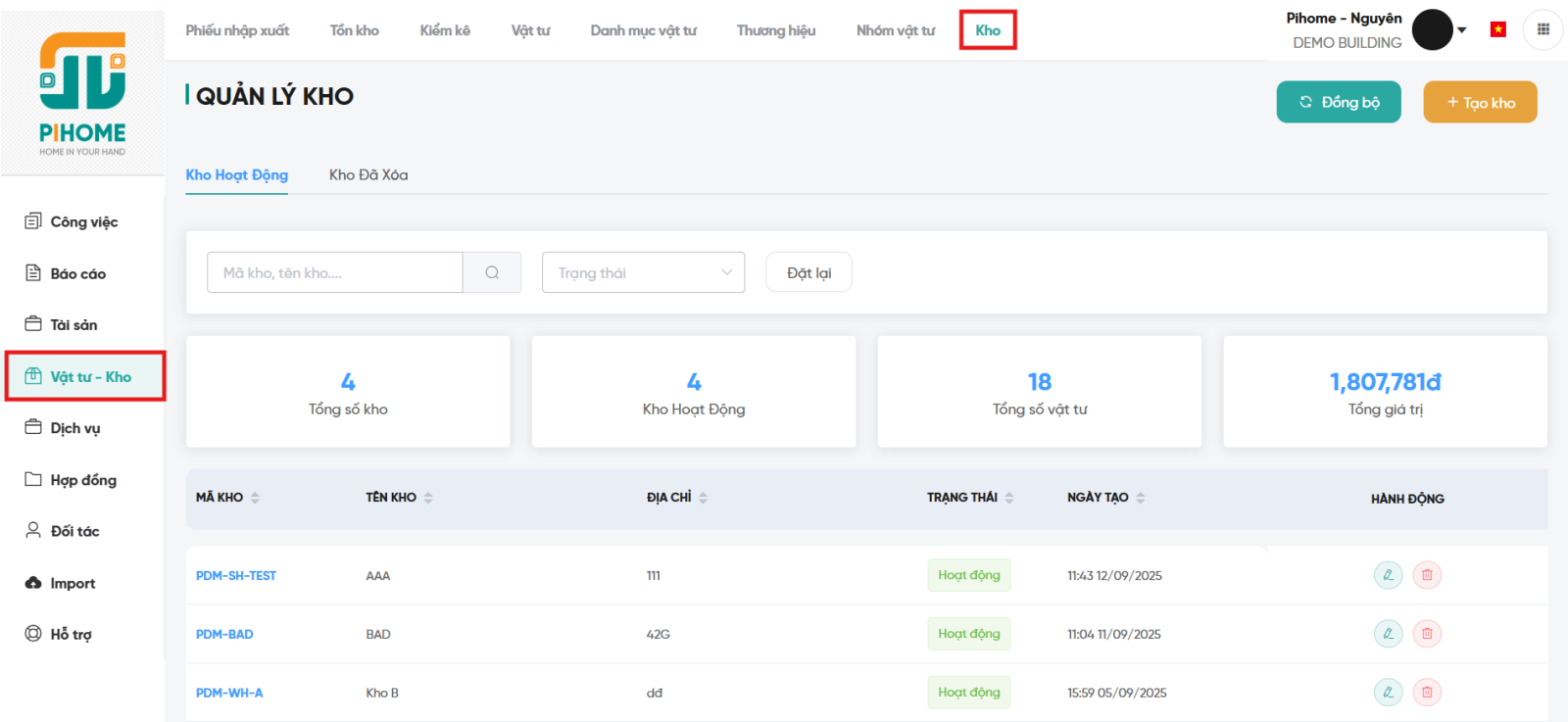1568x722 pixels.
Task: Click the Vietnam flag language icon
Action: 1497,29
